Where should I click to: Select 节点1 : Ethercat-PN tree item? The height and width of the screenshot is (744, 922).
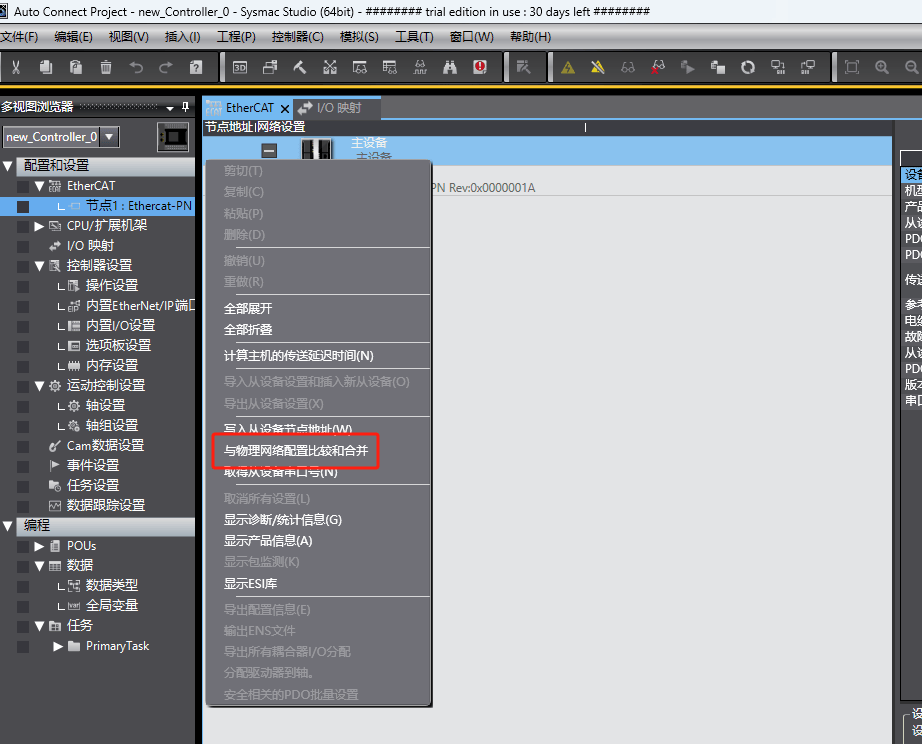point(139,206)
